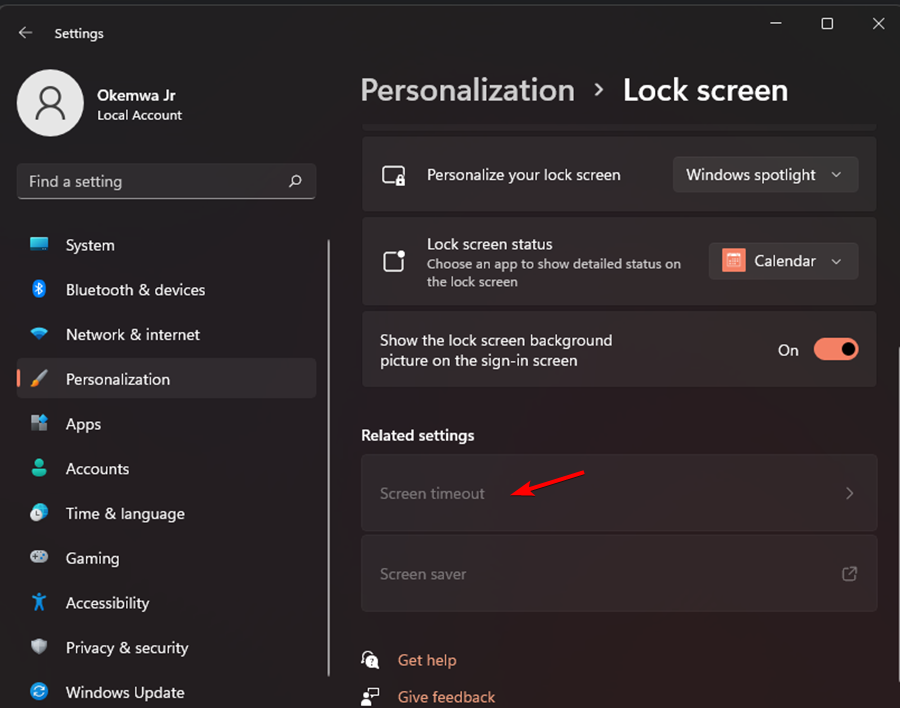Open the Accounts section icon
Viewport: 900px width, 708px height.
tap(37, 468)
